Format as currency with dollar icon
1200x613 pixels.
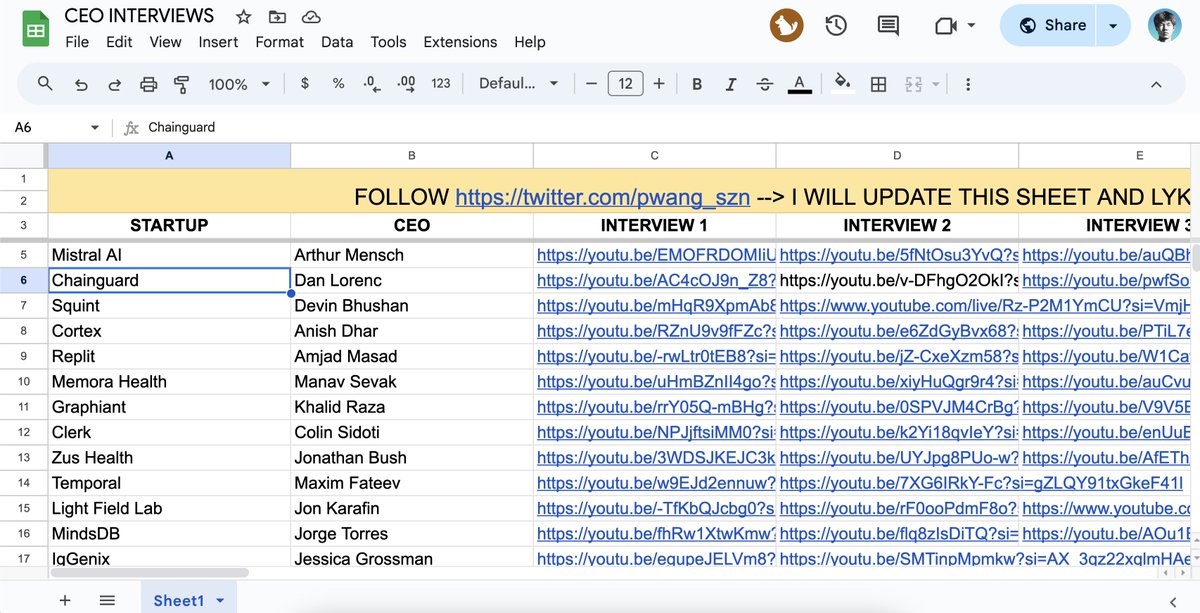305,84
